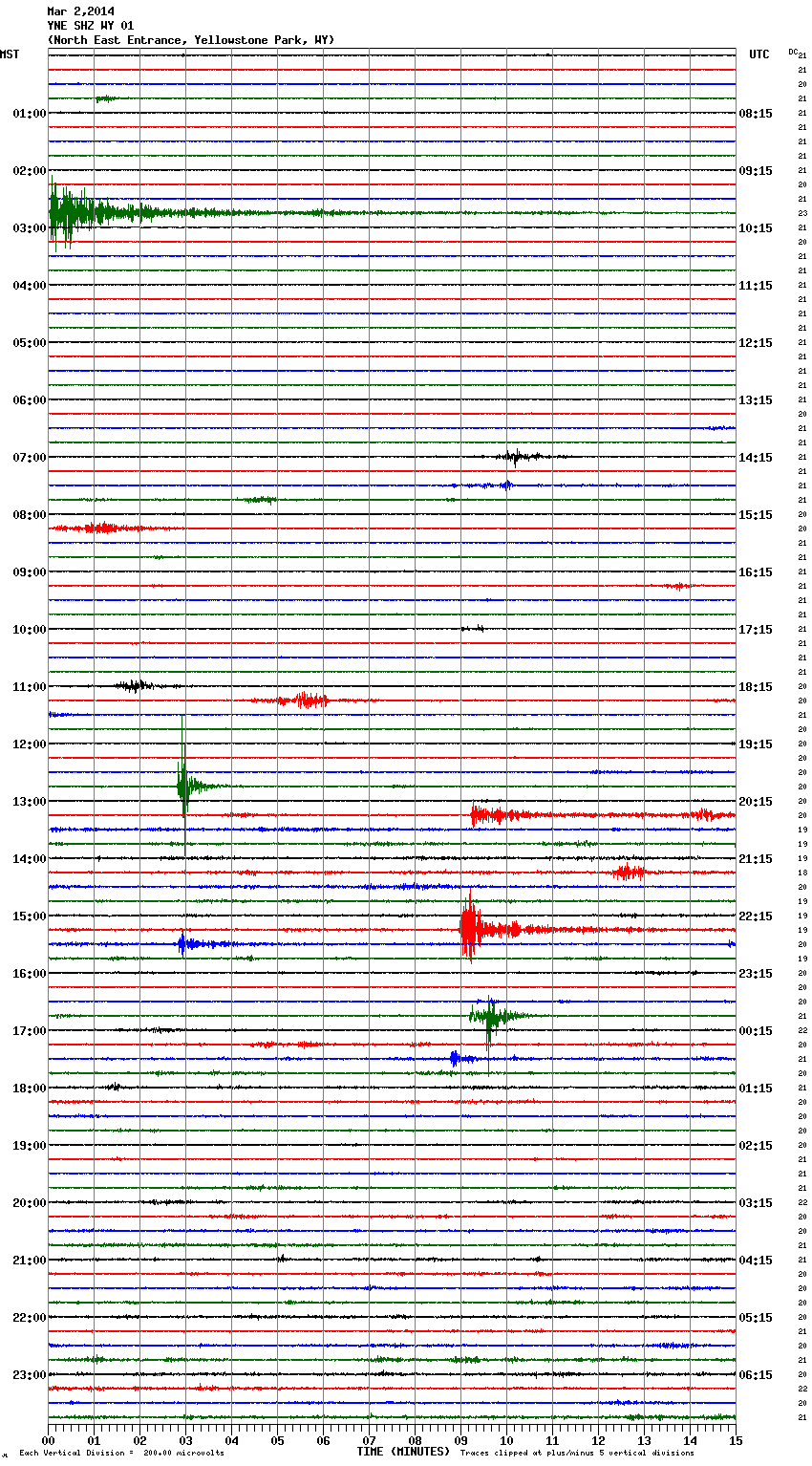Click the DC value "23" beside the large green trace
Viewport: 812px width, 1466px height.
click(x=802, y=213)
